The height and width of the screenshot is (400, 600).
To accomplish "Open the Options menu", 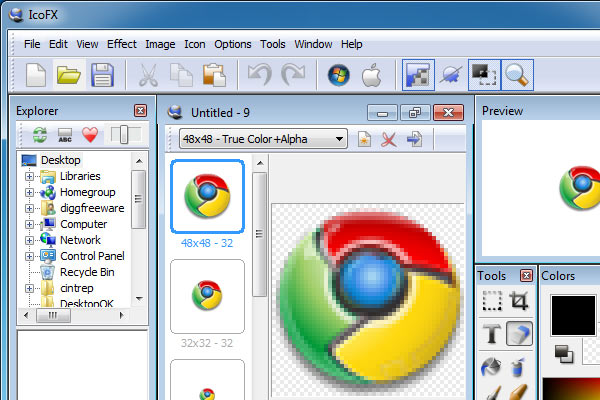I will tap(233, 44).
